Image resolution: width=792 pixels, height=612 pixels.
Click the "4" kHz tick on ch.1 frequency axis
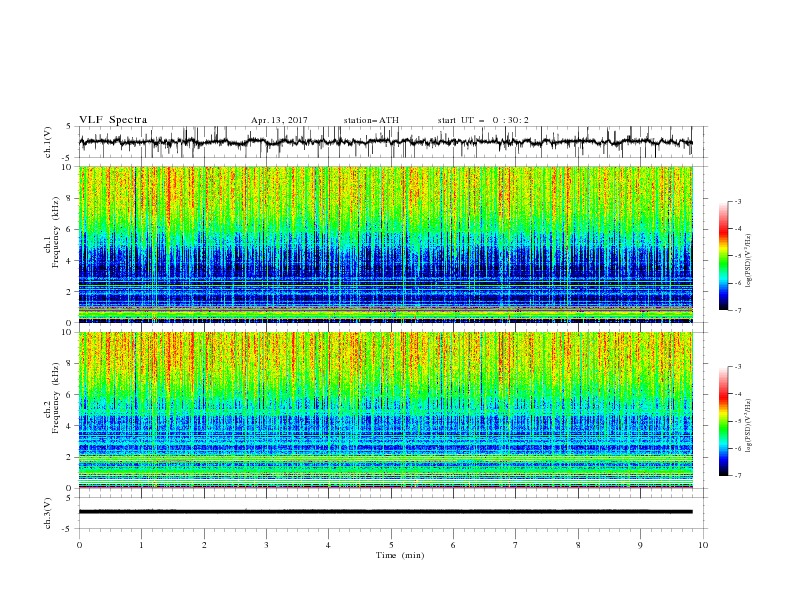point(70,261)
